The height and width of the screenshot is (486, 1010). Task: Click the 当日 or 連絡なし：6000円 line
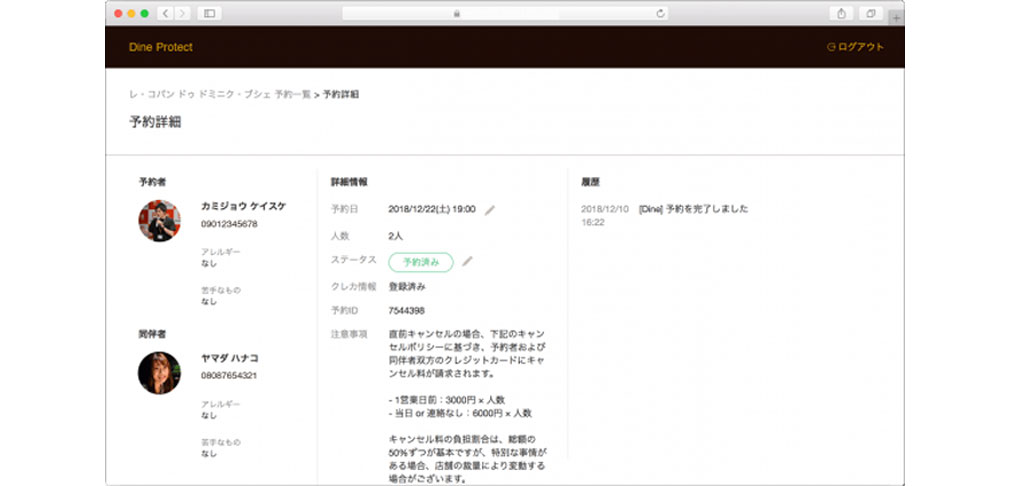(461, 413)
